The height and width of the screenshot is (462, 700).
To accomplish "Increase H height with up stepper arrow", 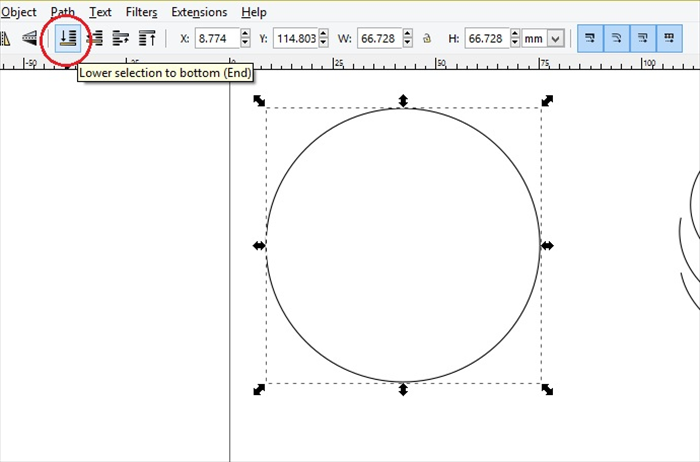I will [515, 34].
